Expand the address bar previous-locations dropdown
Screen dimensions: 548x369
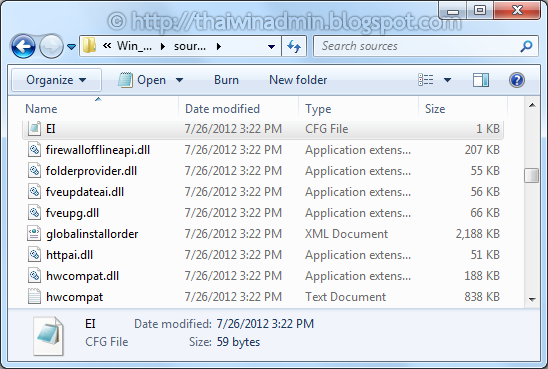click(271, 46)
